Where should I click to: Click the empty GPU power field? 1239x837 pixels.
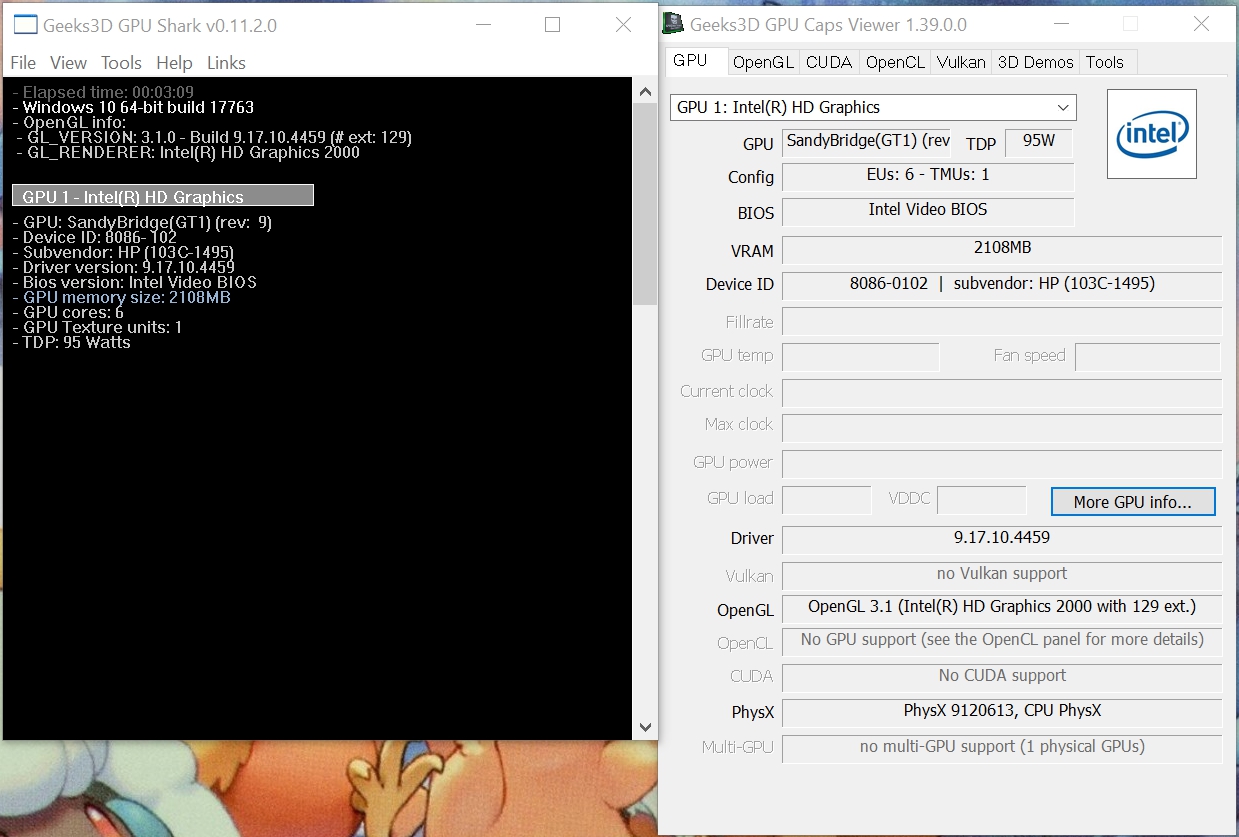[1002, 464]
